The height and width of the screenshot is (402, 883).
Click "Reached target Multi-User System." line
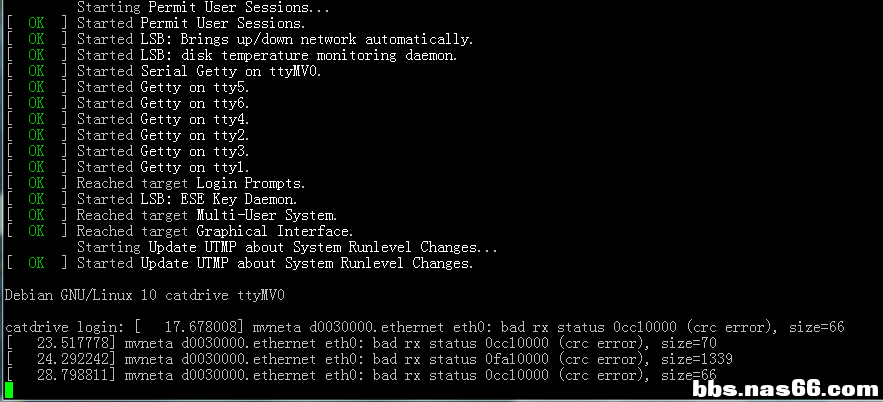click(206, 215)
